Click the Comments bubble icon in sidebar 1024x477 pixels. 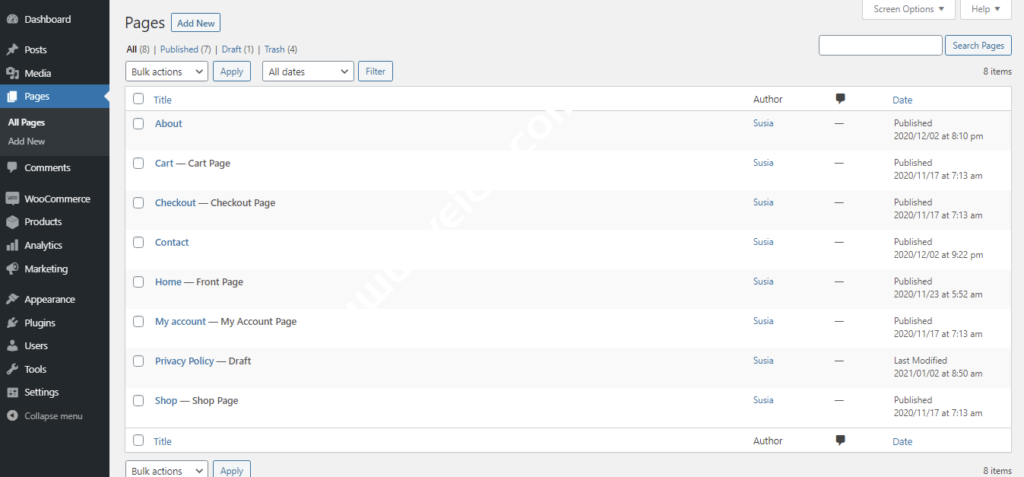click(12, 167)
